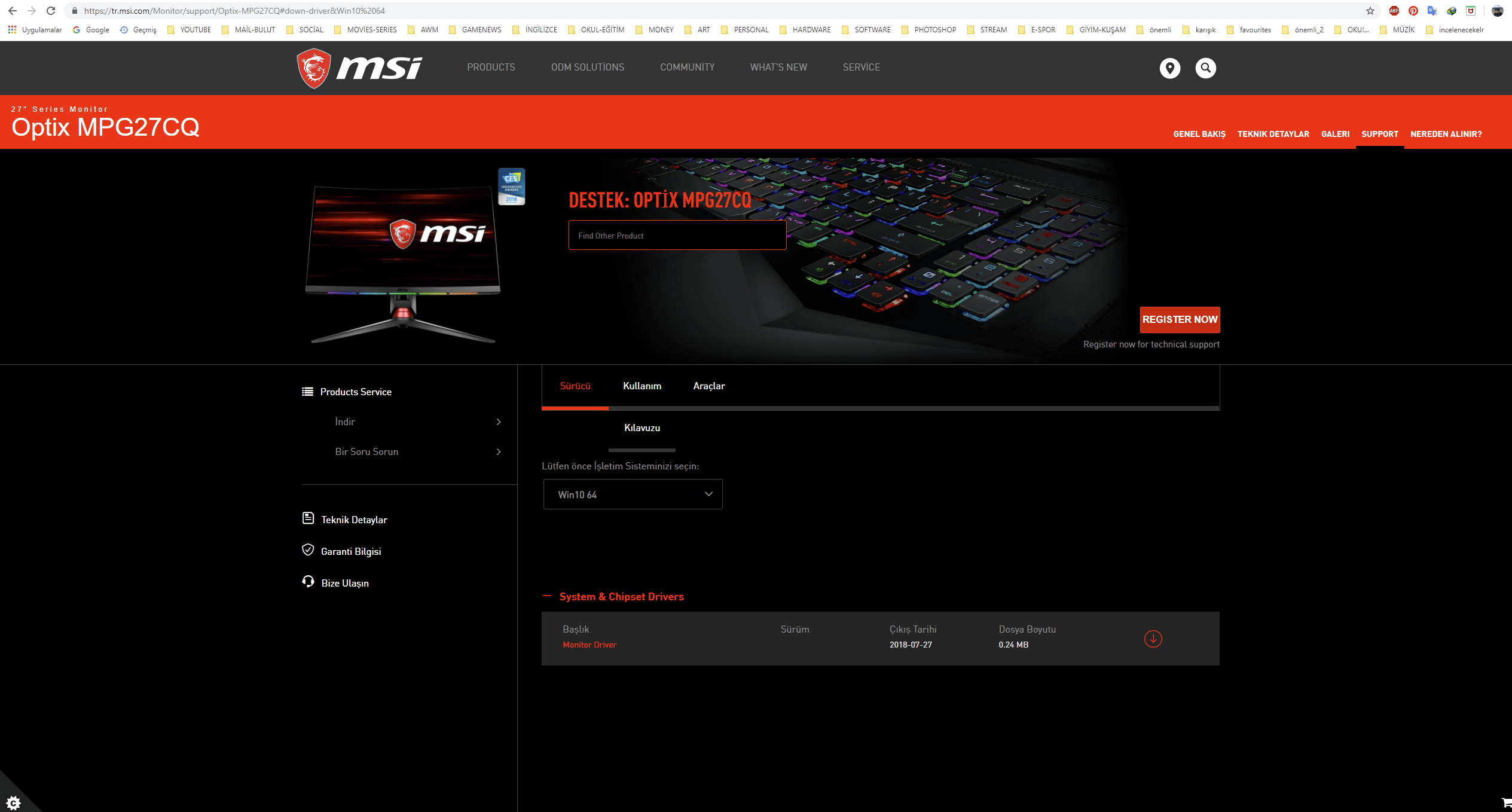Reload the page with refresh icon

click(x=51, y=11)
